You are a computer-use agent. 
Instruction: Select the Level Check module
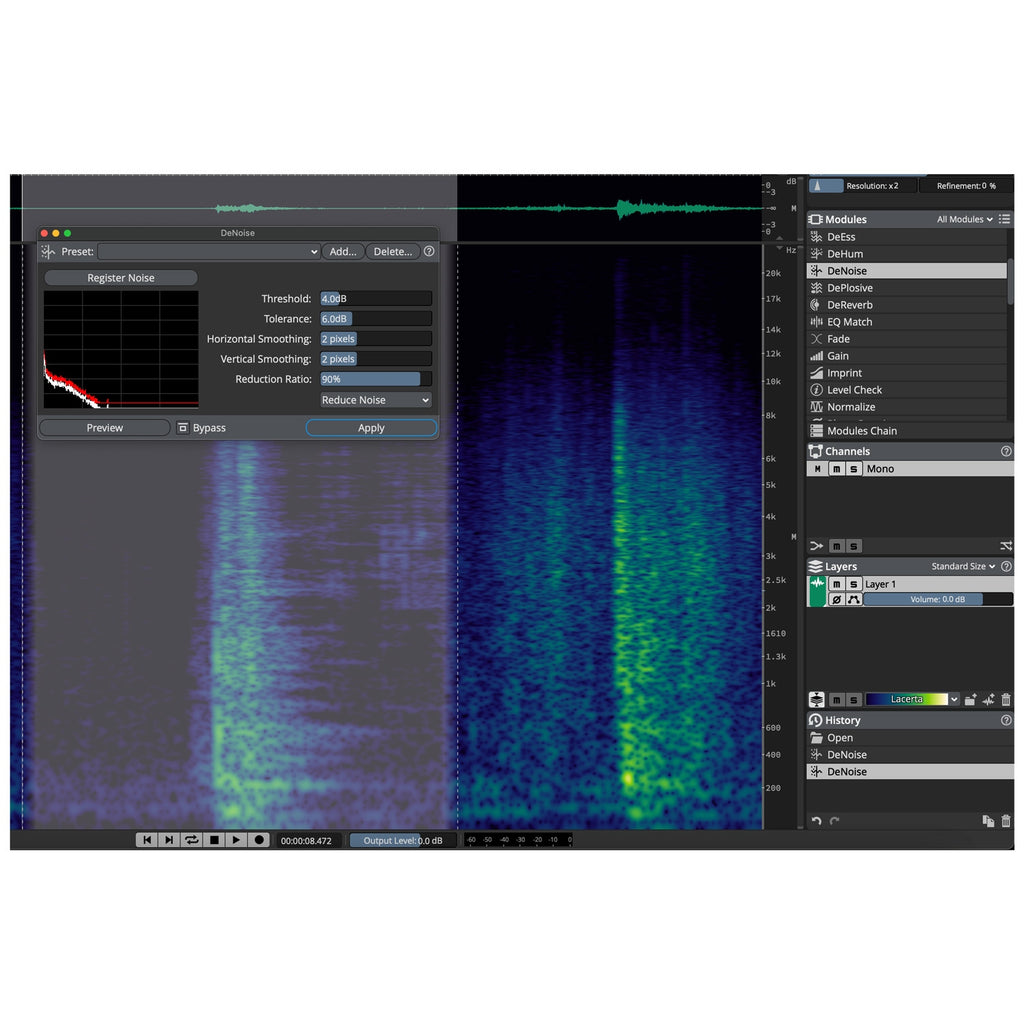[x=906, y=389]
